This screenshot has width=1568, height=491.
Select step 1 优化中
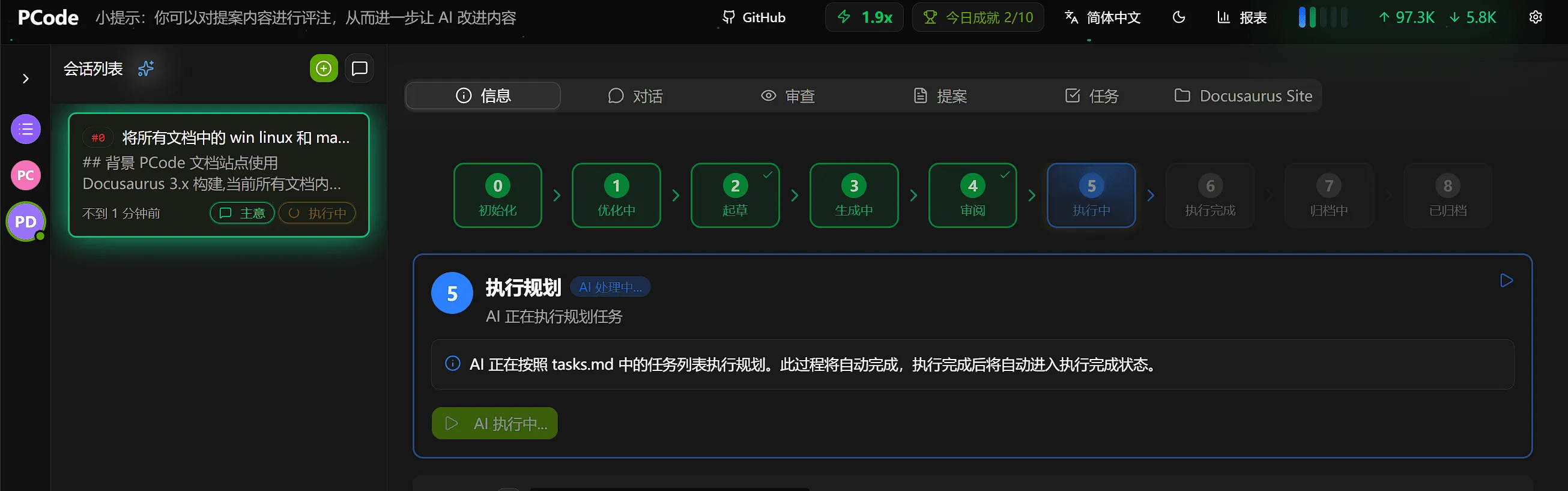point(616,195)
